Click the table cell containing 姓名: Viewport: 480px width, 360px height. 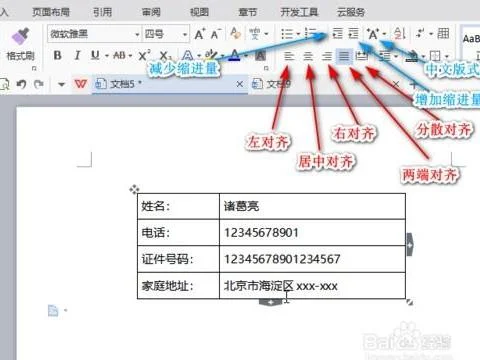(x=178, y=206)
